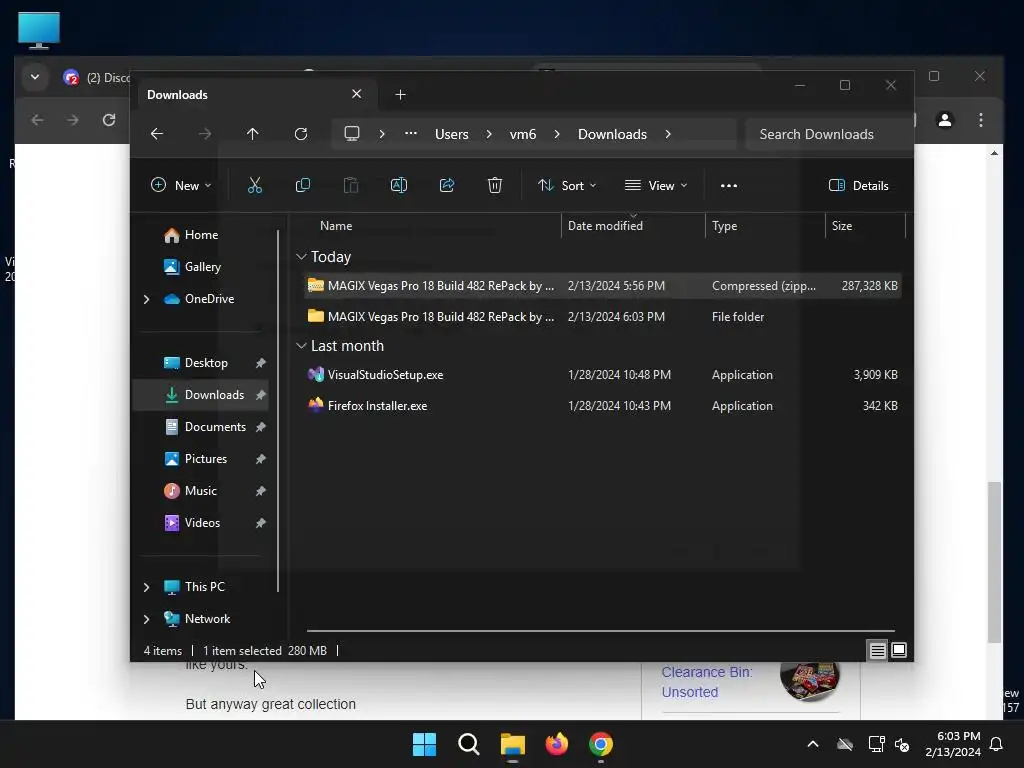Viewport: 1024px width, 768px height.
Task: Collapse the Last month group
Action: [x=301, y=345]
